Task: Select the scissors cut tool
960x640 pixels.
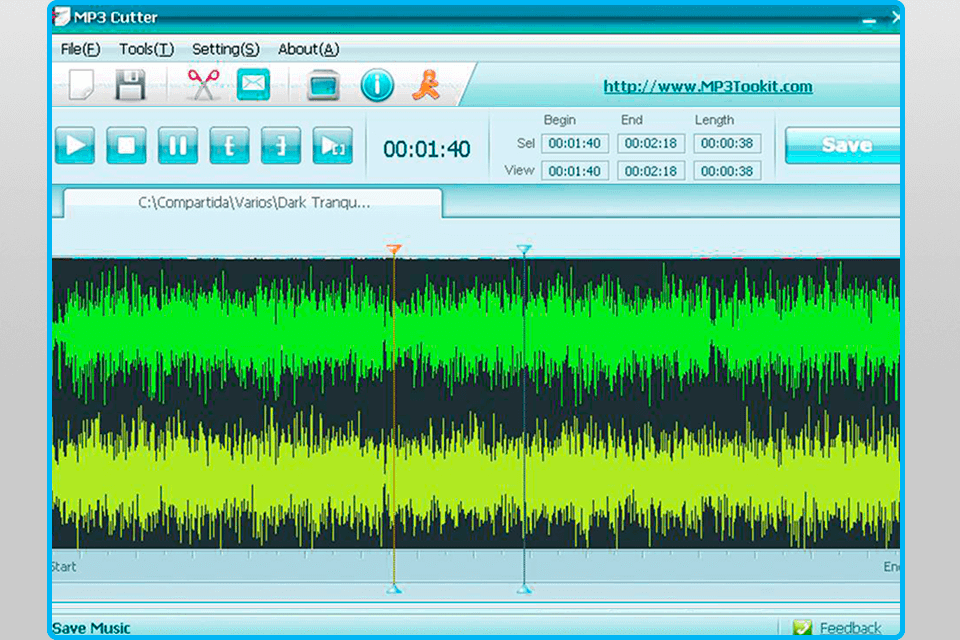Action: coord(203,85)
